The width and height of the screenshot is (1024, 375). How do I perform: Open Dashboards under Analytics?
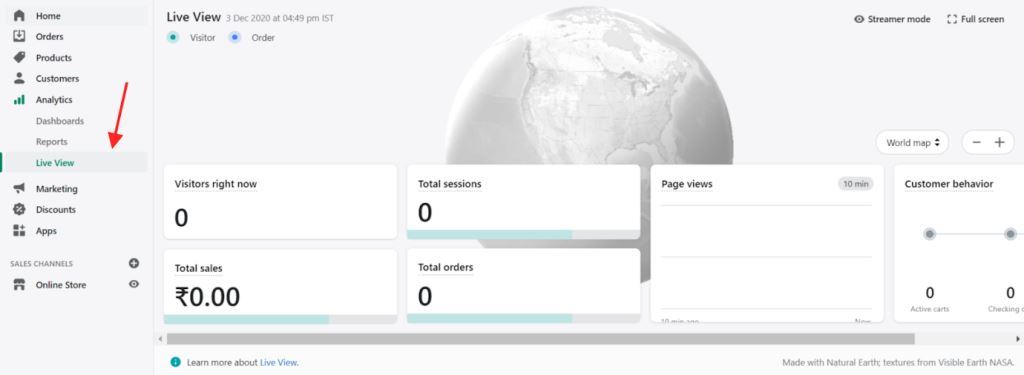(59, 121)
